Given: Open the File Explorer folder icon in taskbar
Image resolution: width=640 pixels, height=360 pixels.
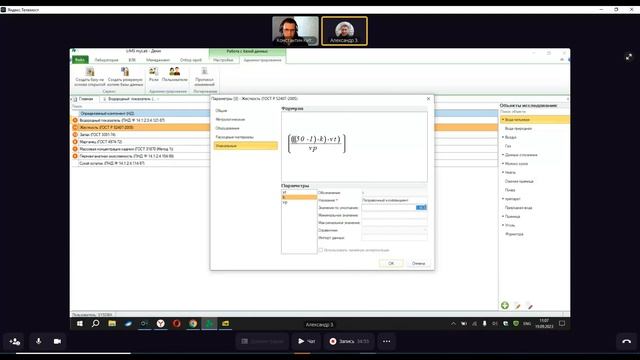Looking at the screenshot, I should pyautogui.click(x=112, y=324).
